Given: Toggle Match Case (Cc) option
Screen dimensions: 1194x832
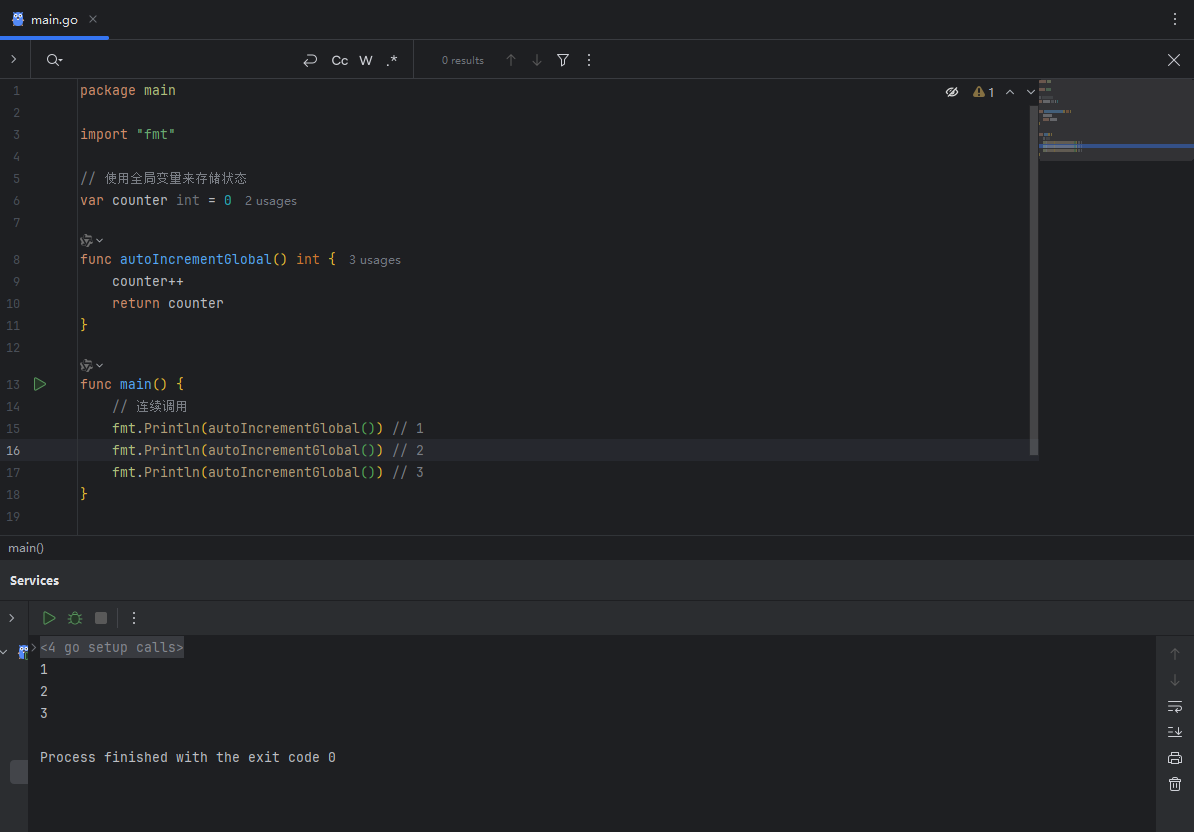Looking at the screenshot, I should pyautogui.click(x=340, y=60).
